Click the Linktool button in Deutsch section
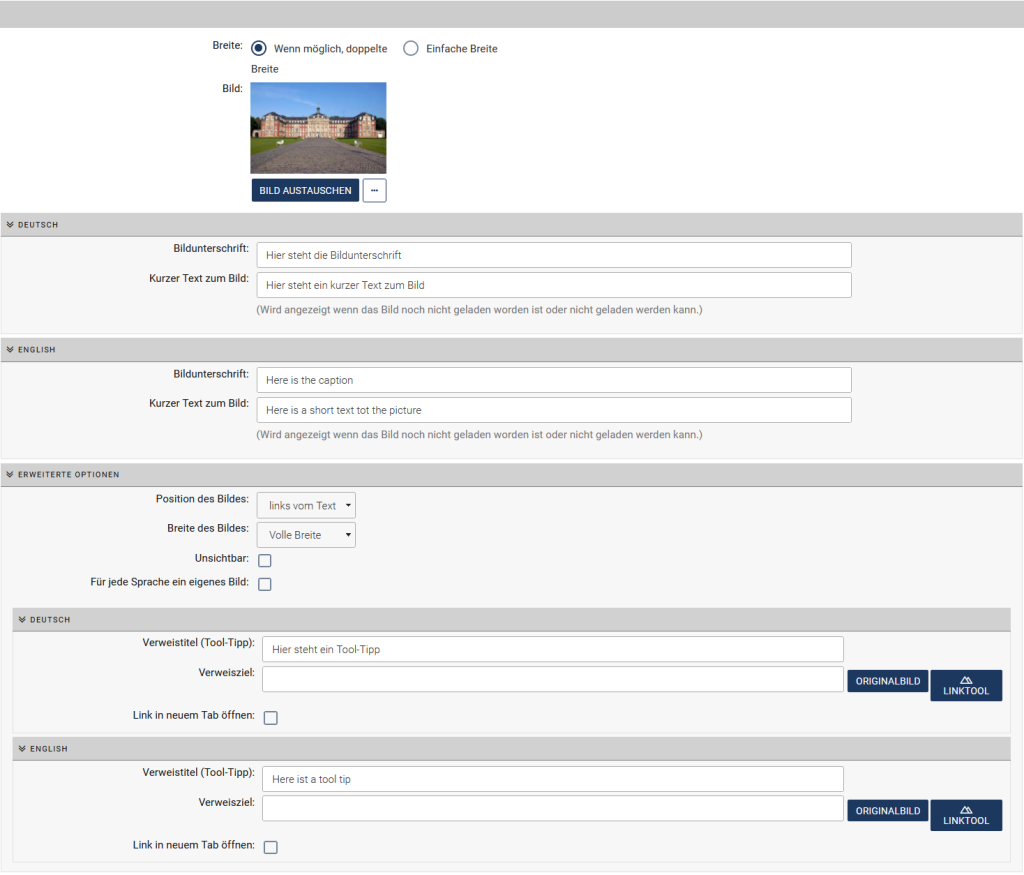This screenshot has height=875, width=1024. click(x=965, y=685)
